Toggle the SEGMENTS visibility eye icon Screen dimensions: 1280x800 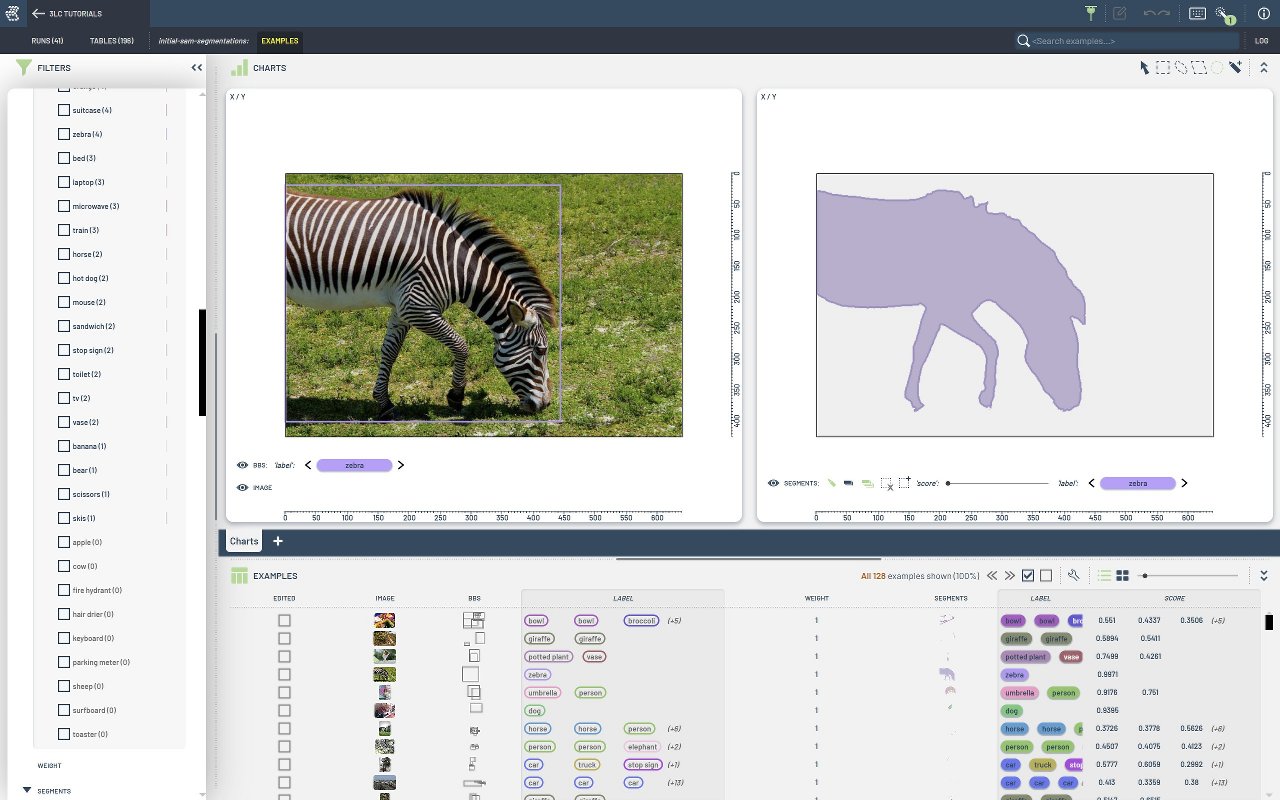point(773,483)
